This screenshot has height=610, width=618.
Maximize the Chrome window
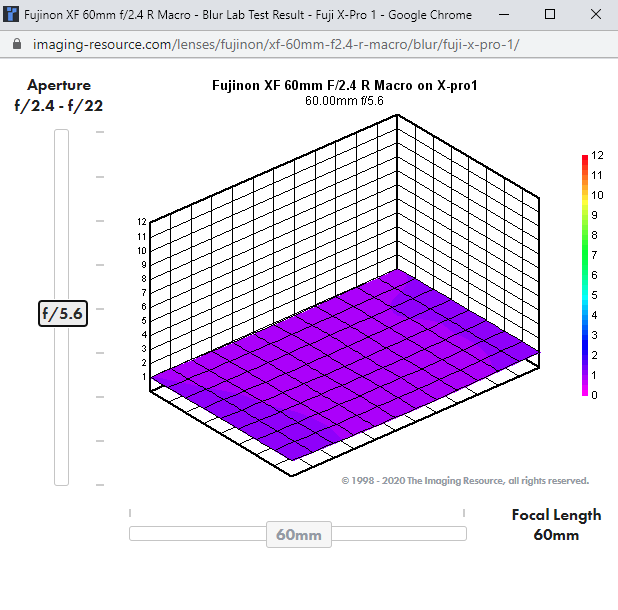coord(550,15)
